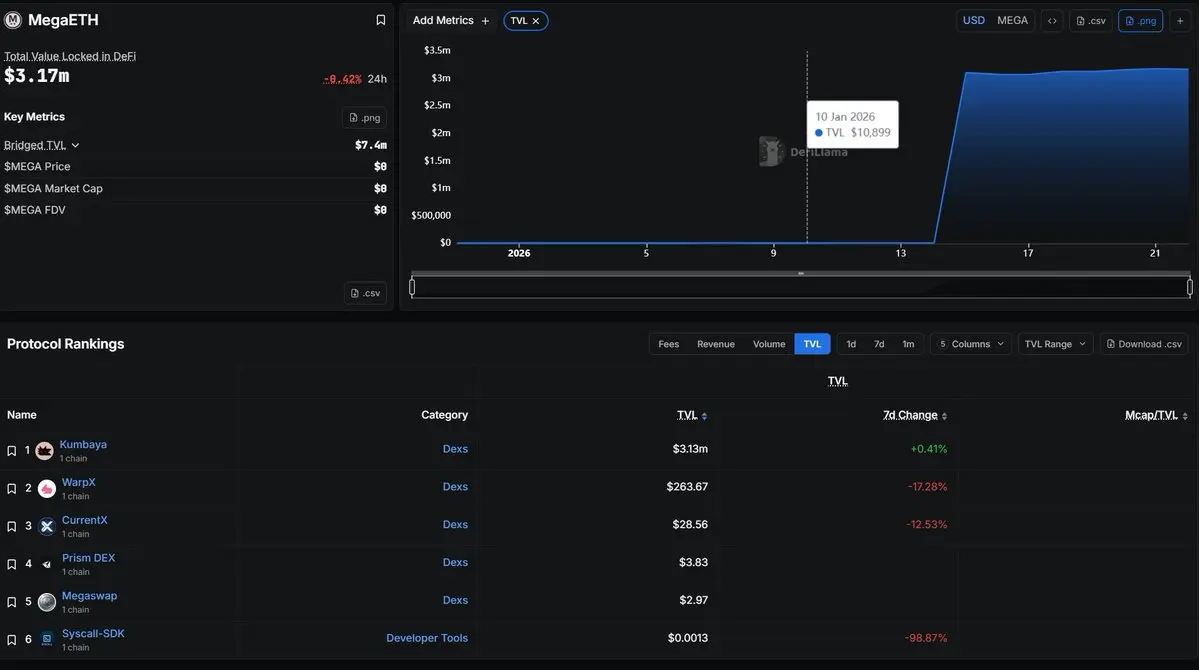Bookmark the Megaswap protocol row
This screenshot has width=1199, height=670.
coord(11,602)
